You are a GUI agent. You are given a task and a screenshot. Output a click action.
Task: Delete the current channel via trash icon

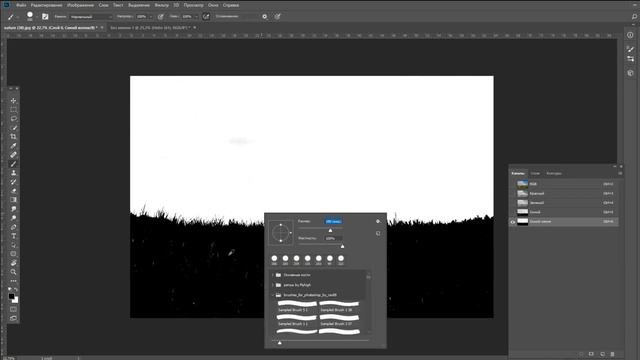click(612, 354)
